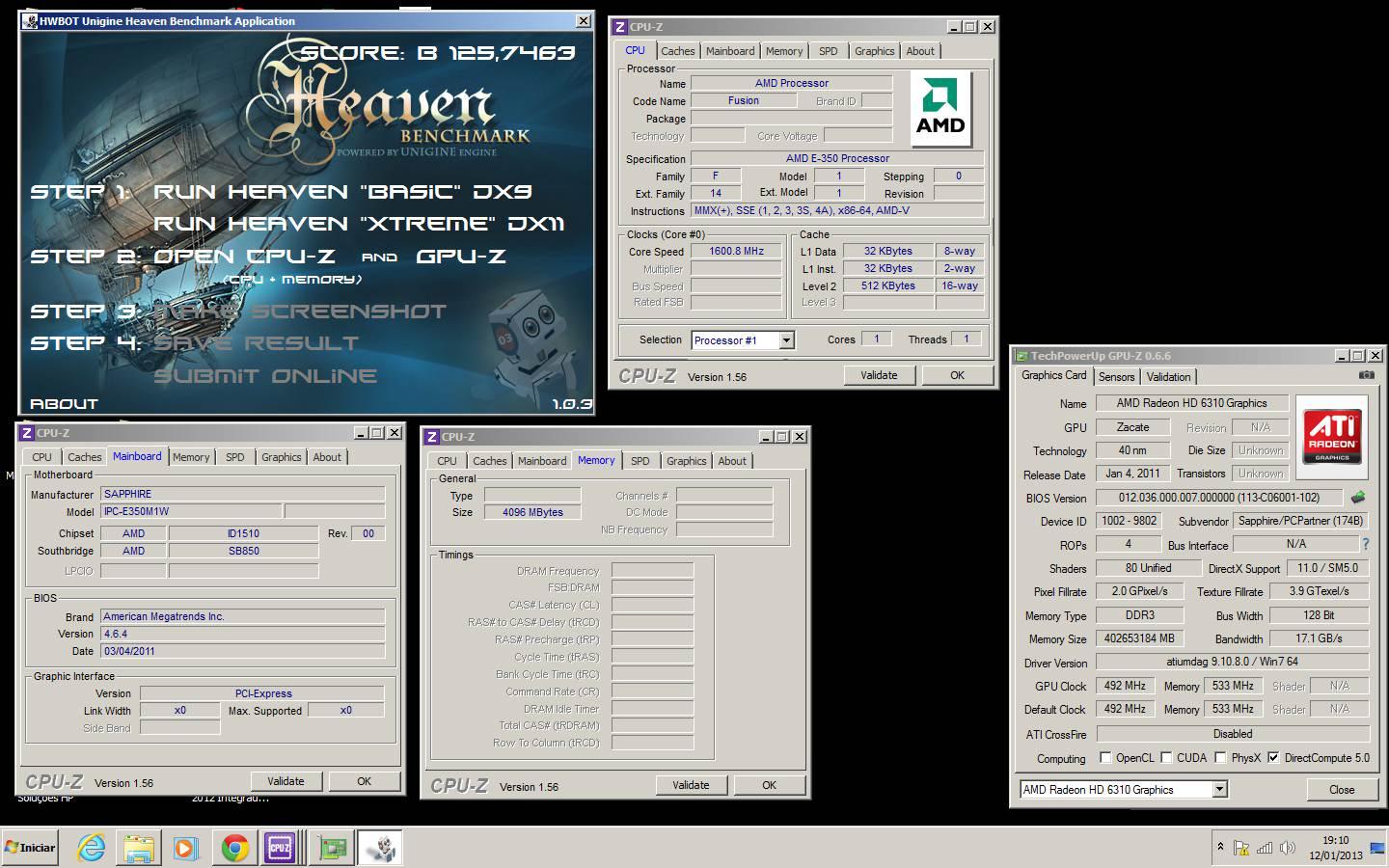Image resolution: width=1389 pixels, height=868 pixels.
Task: Open Graphics tab in CPU-Z Mainboard window
Action: point(281,457)
